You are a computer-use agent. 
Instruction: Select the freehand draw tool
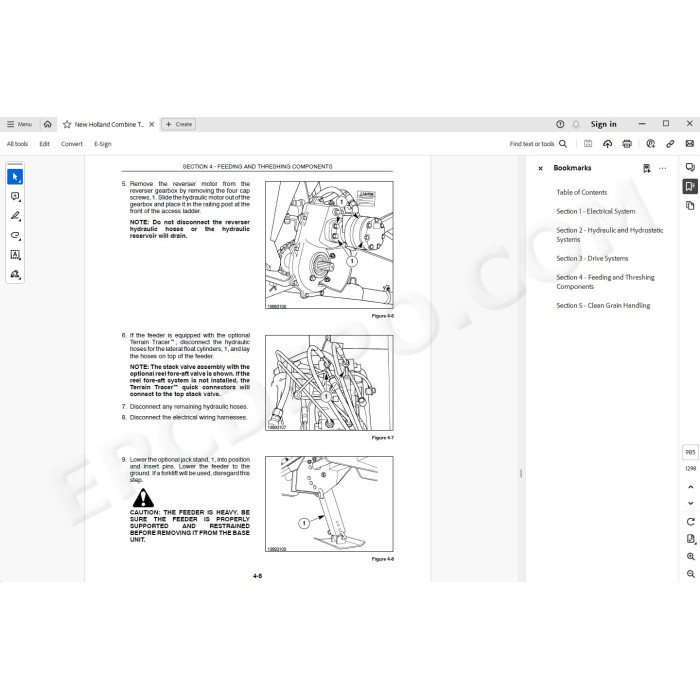click(15, 235)
